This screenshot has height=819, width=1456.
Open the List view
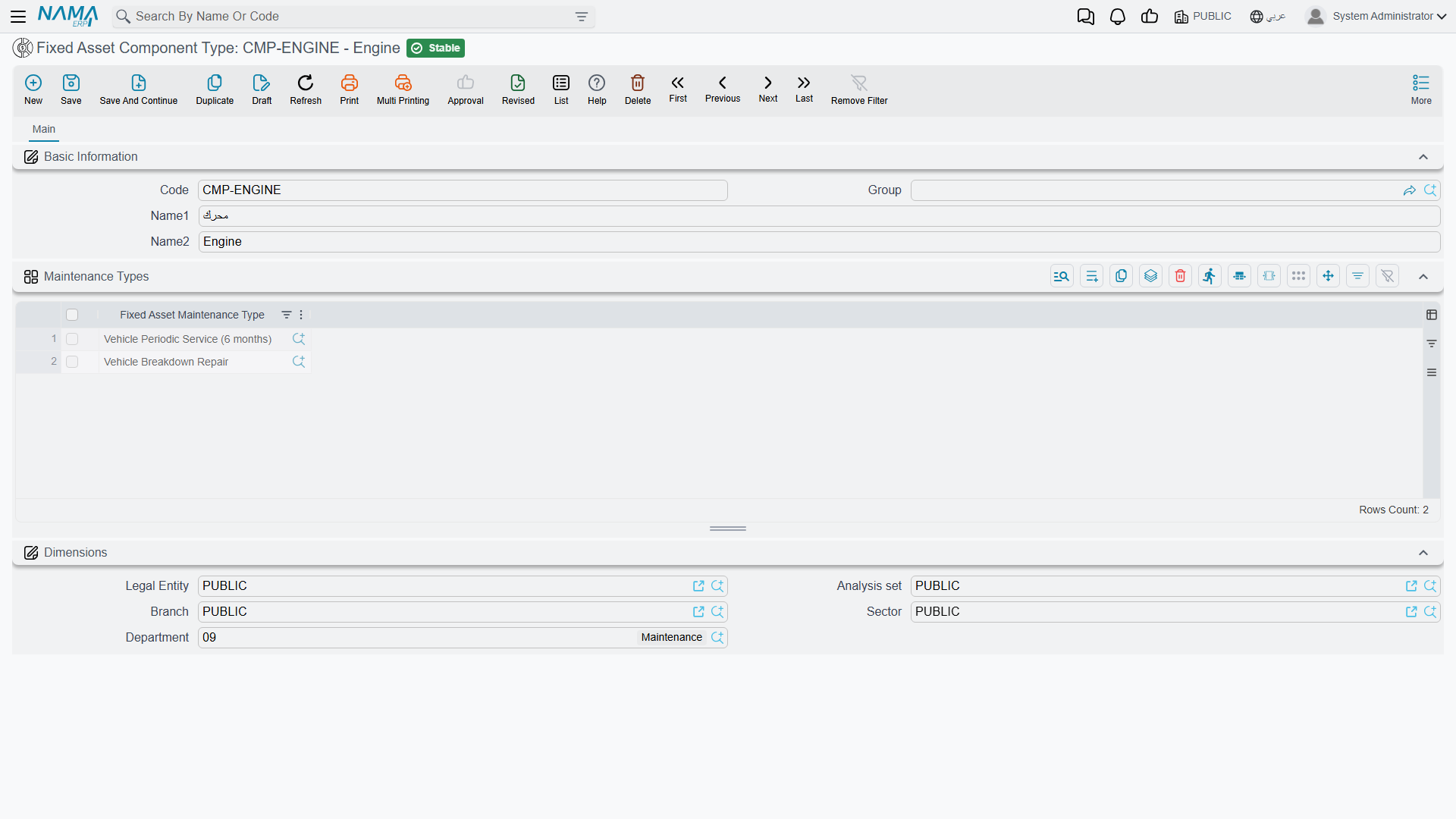[561, 89]
